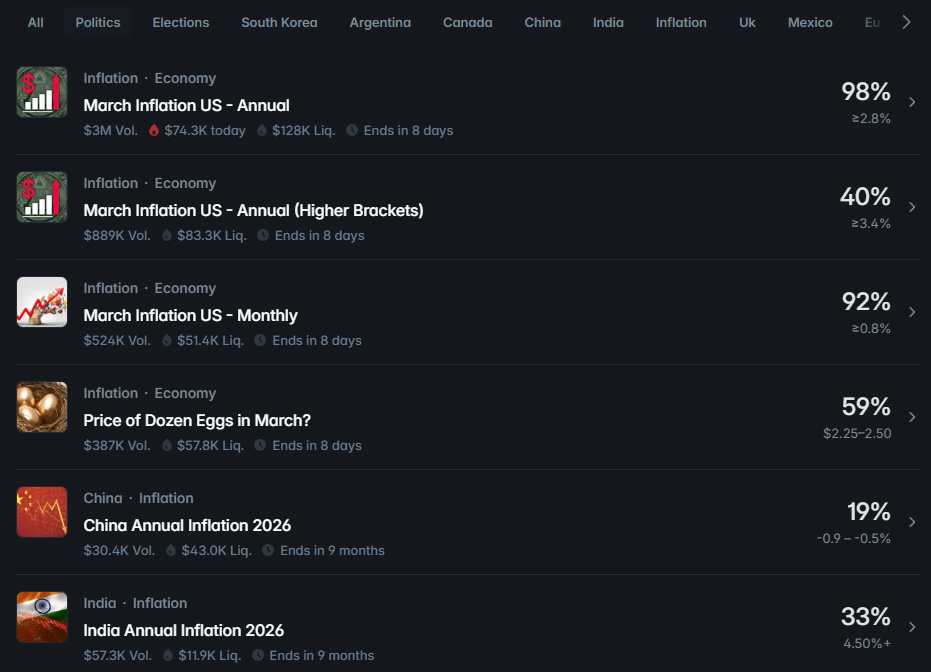Click the golden eggs market thumbnail
The width and height of the screenshot is (931, 672).
[42, 407]
